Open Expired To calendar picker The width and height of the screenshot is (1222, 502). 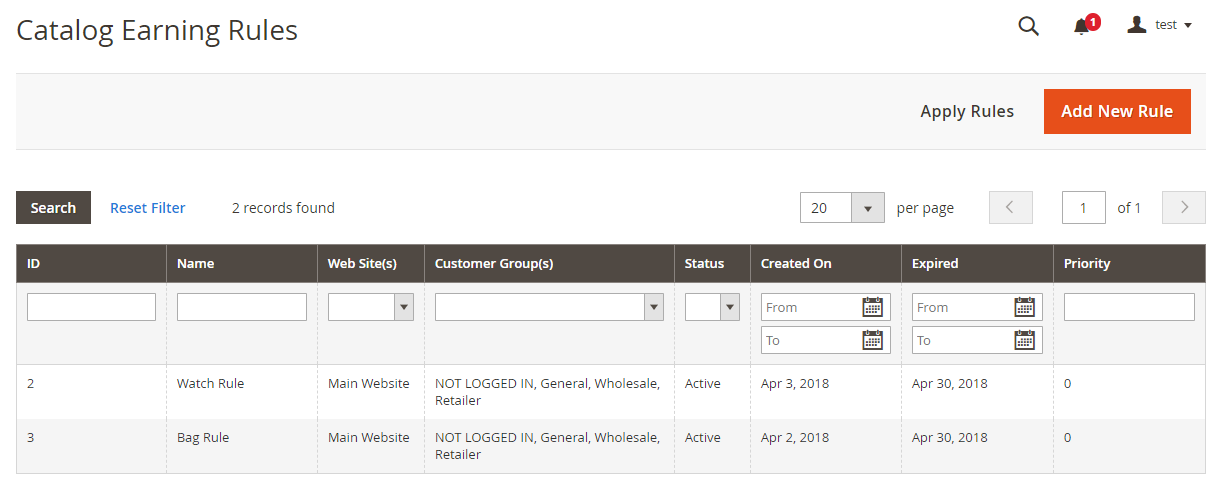click(1024, 340)
